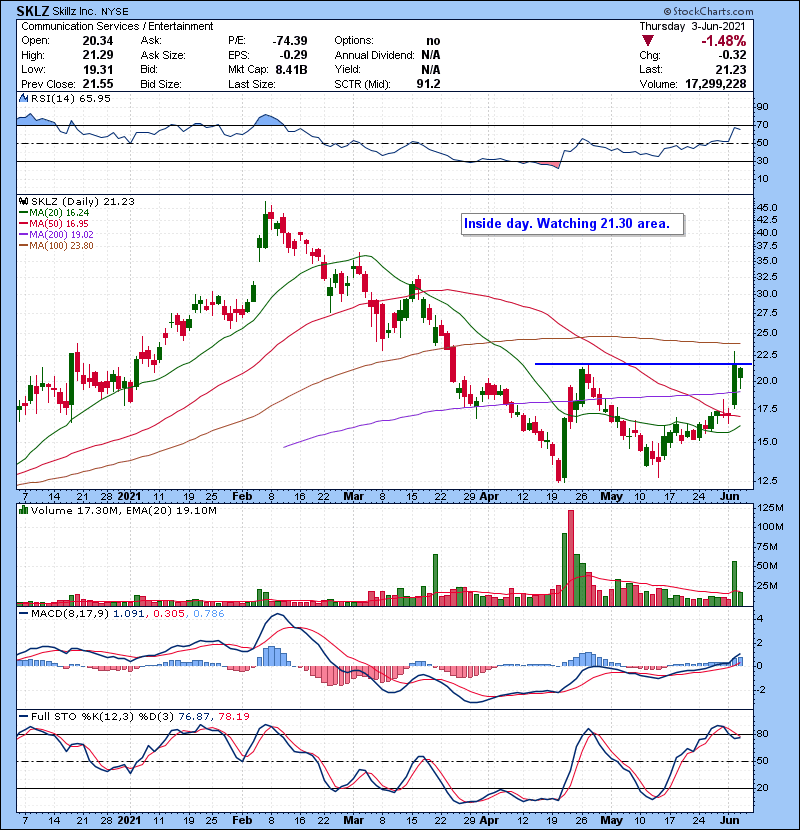The width and height of the screenshot is (800, 830).
Task: Click the P/E value -74.39
Action: (x=290, y=41)
